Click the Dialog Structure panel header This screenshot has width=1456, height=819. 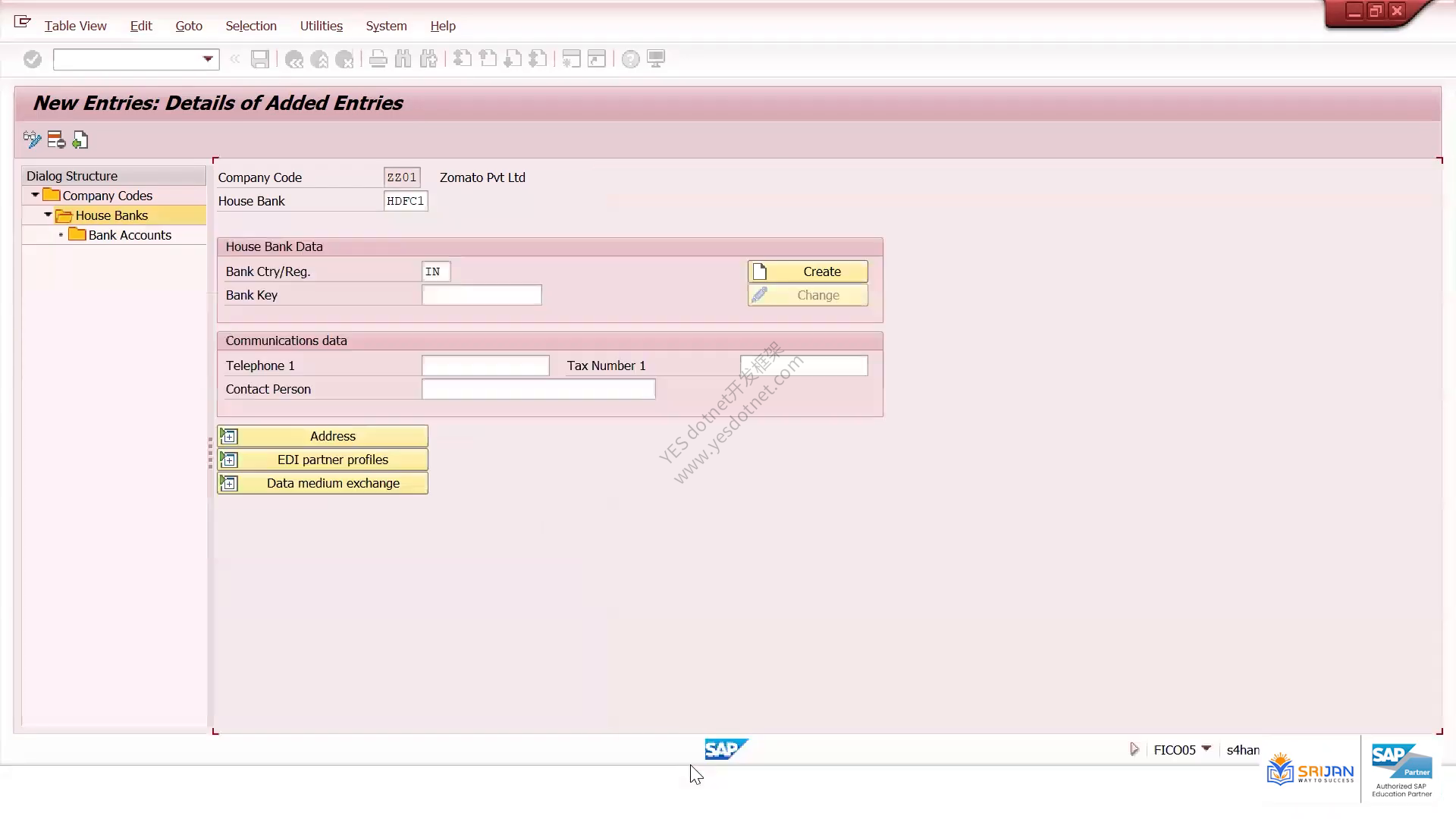pyautogui.click(x=114, y=176)
